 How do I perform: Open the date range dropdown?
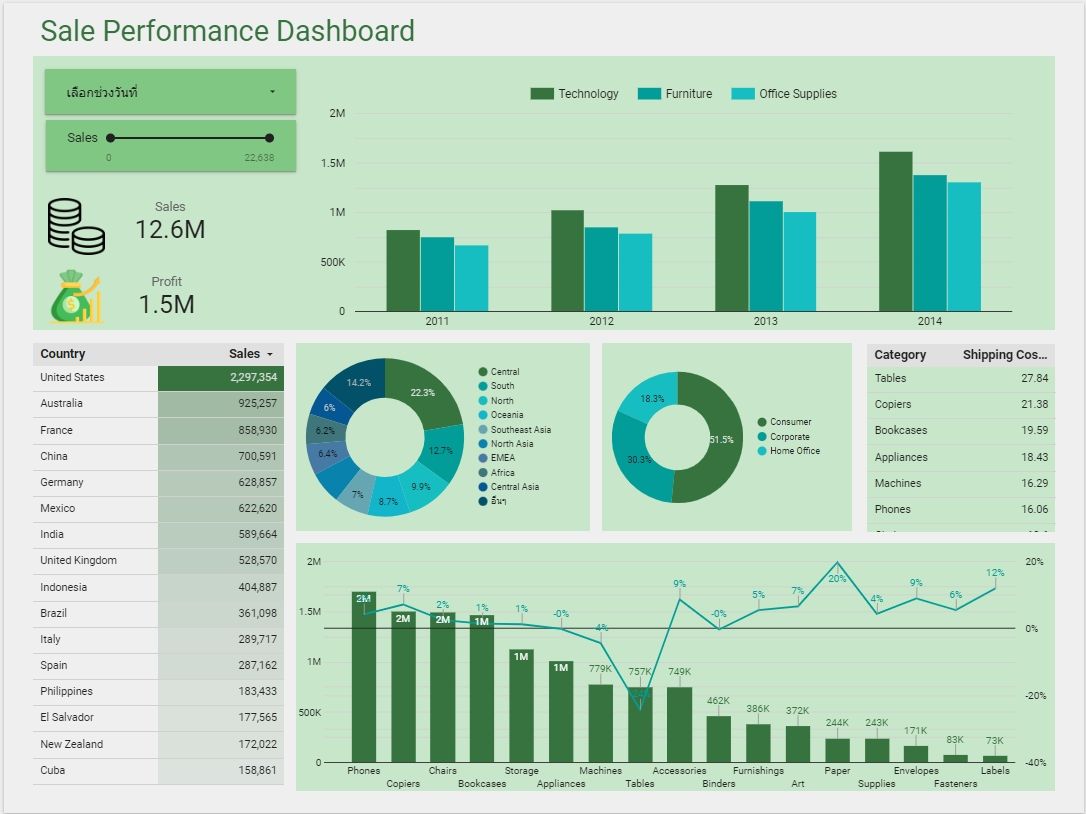click(x=170, y=92)
